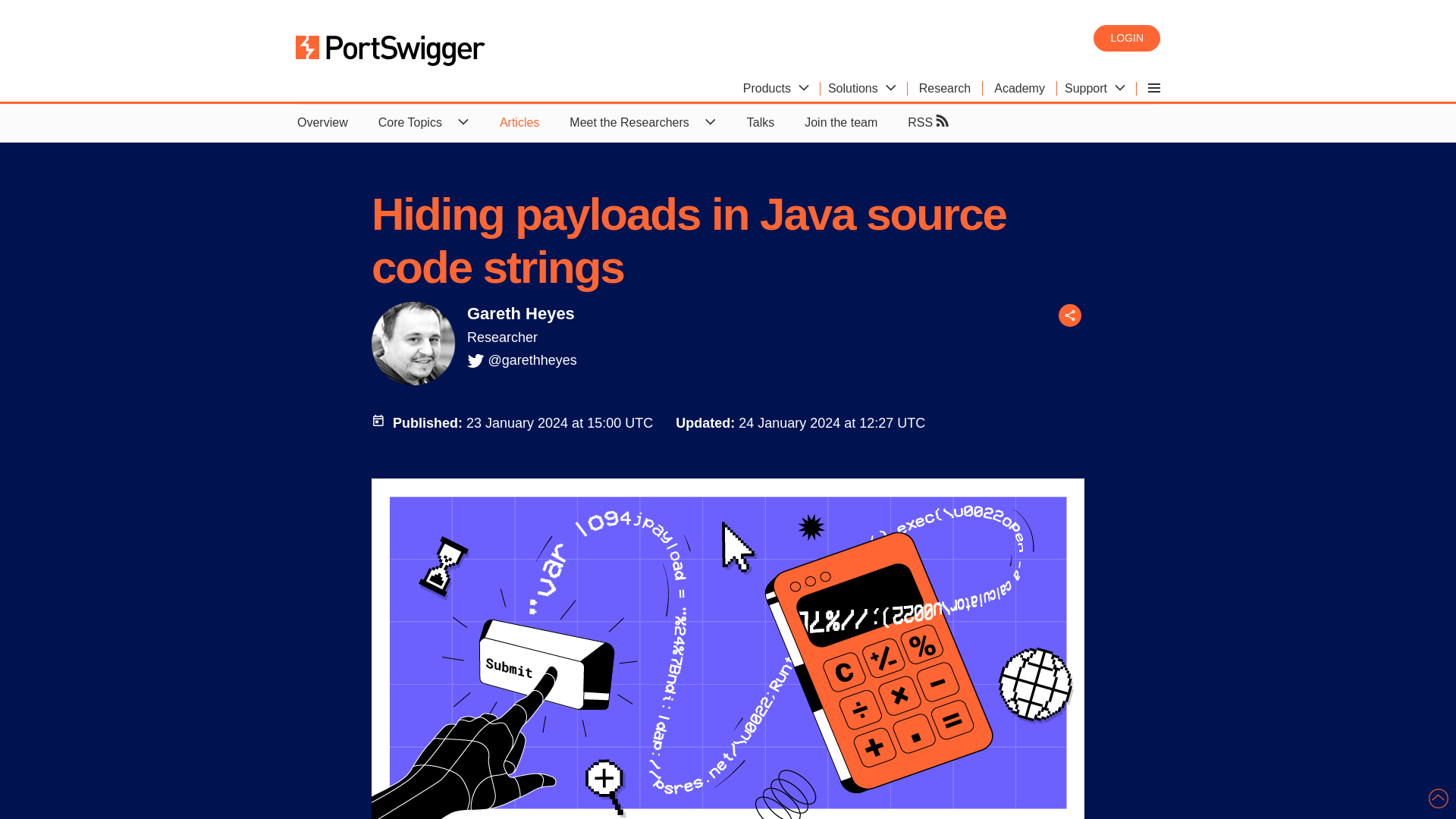Click the Talks navigation link
The image size is (1456, 819).
click(760, 122)
